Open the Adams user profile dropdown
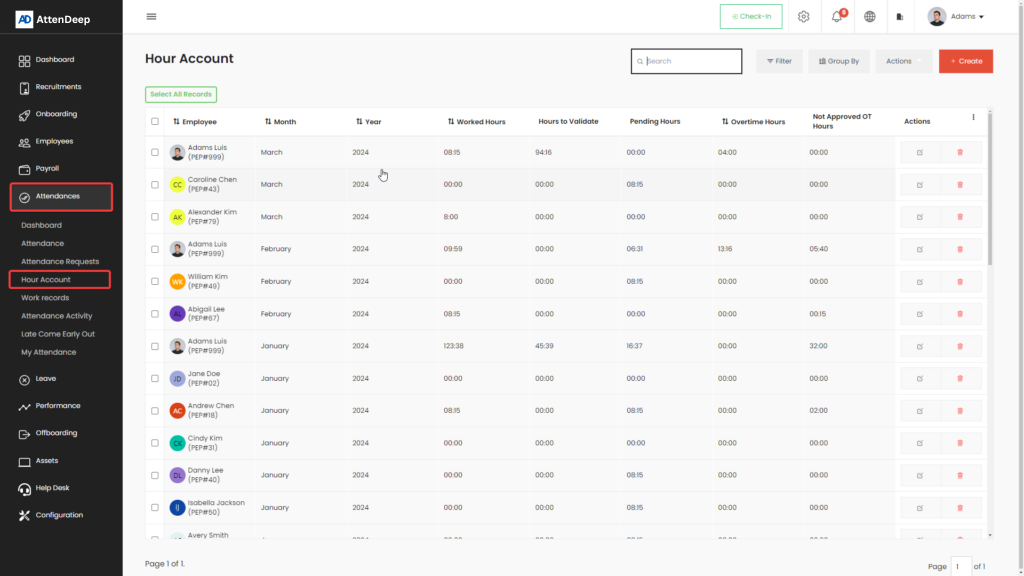This screenshot has width=1024, height=576. (956, 17)
